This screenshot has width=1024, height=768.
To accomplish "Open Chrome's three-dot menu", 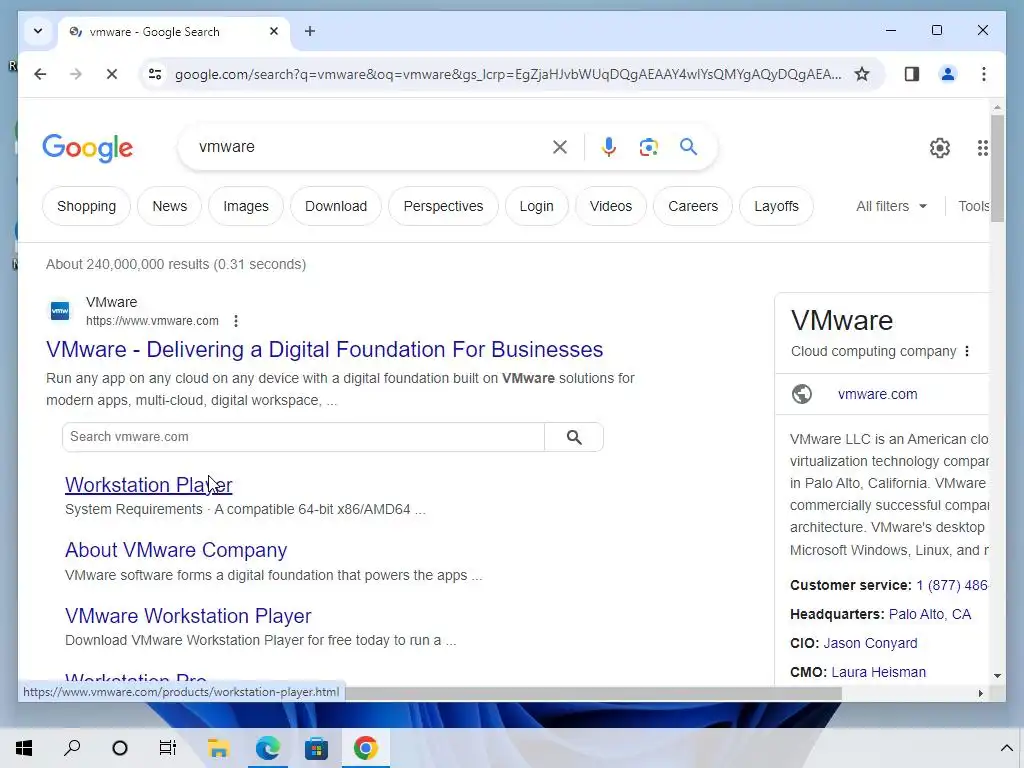I will click(984, 74).
